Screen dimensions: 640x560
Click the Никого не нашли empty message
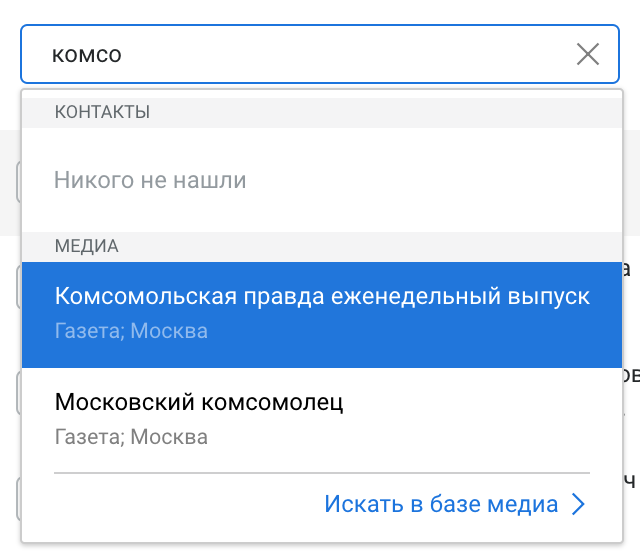click(x=150, y=181)
